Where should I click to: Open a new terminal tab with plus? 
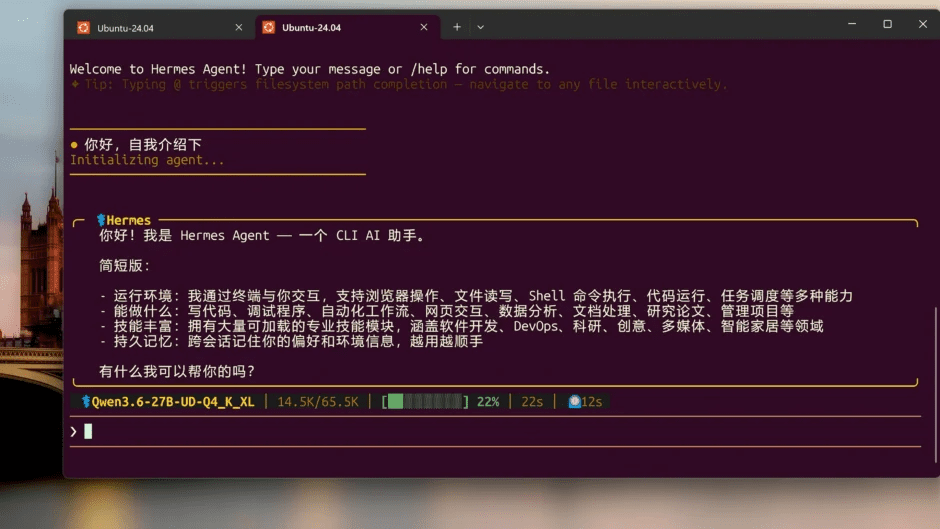pyautogui.click(x=457, y=27)
